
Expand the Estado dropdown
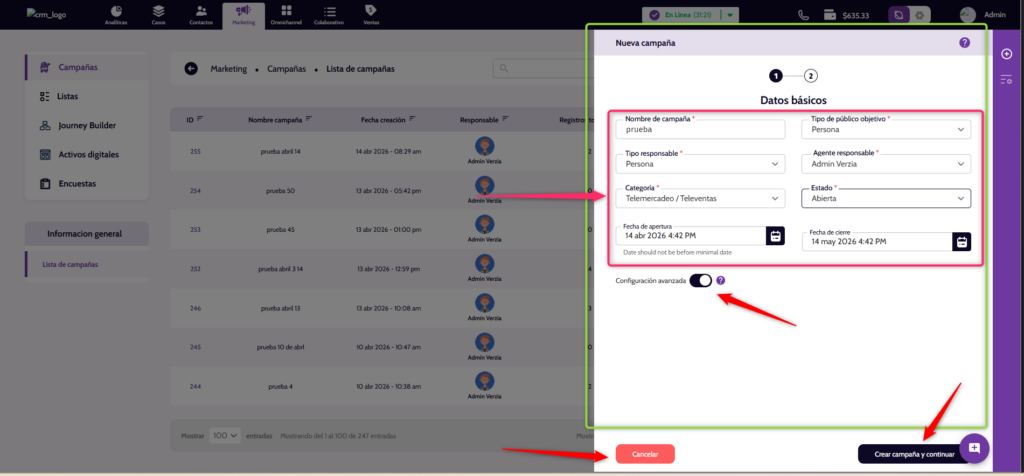[x=886, y=198]
